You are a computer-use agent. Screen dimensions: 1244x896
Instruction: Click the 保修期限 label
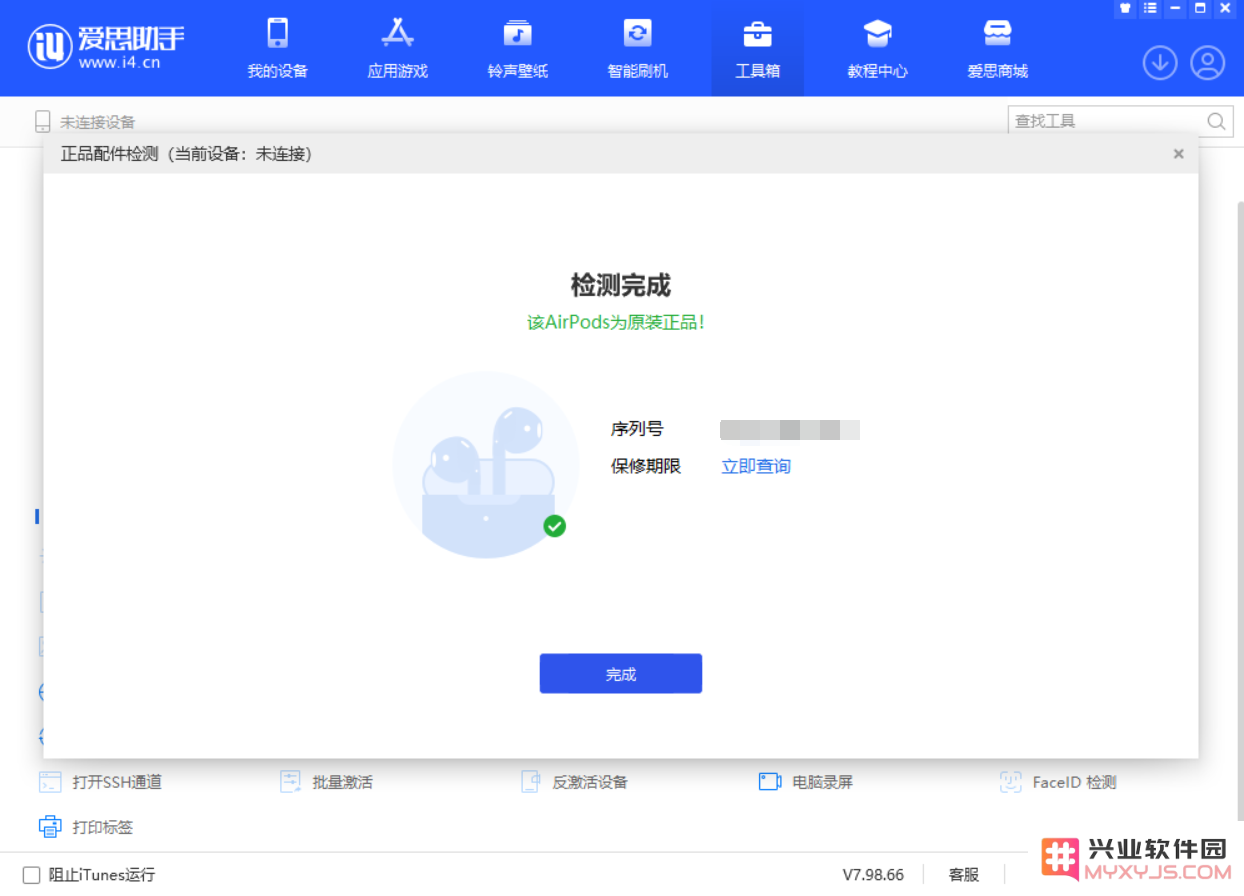pos(646,466)
